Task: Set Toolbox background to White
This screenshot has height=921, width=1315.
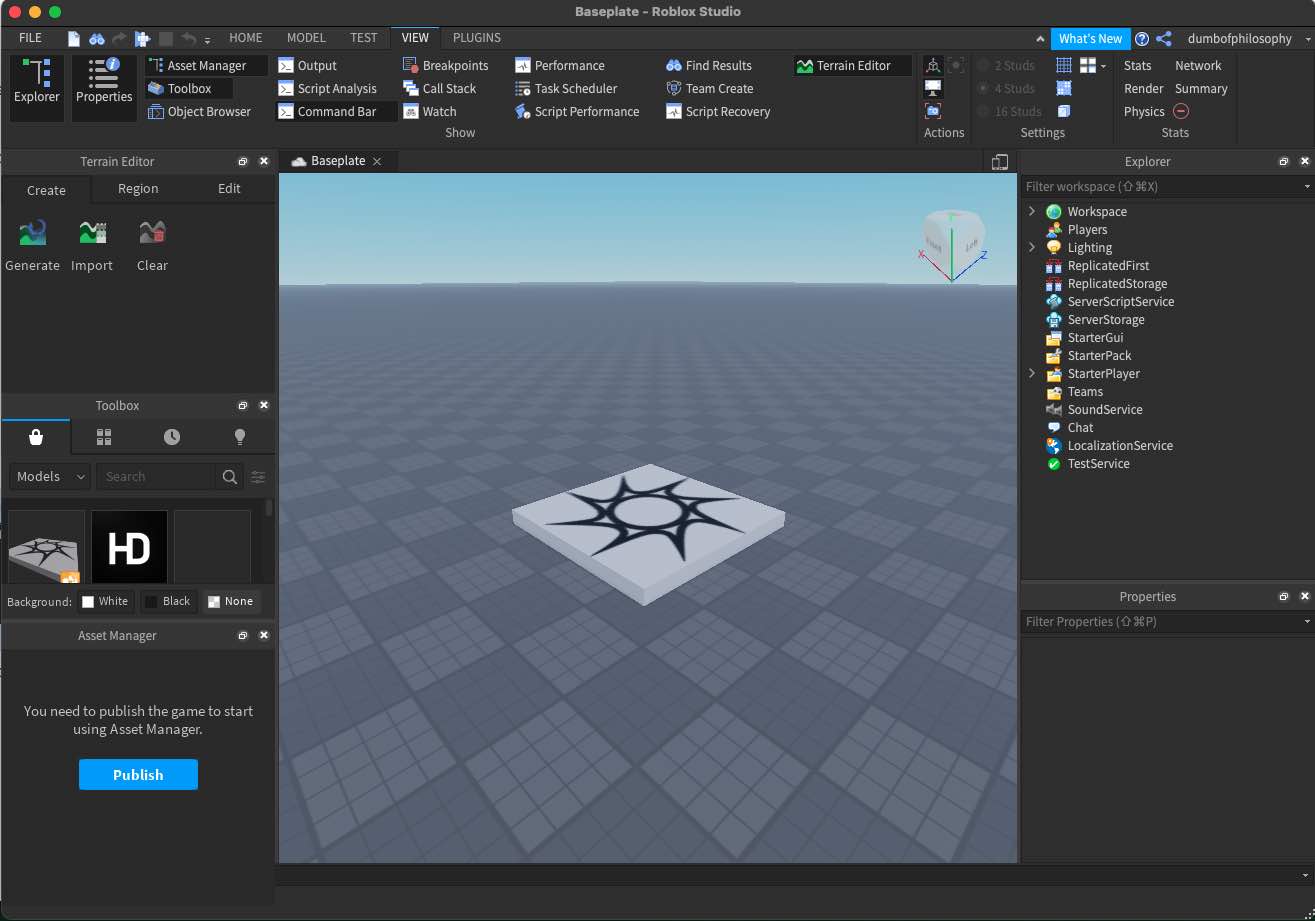Action: click(x=105, y=601)
